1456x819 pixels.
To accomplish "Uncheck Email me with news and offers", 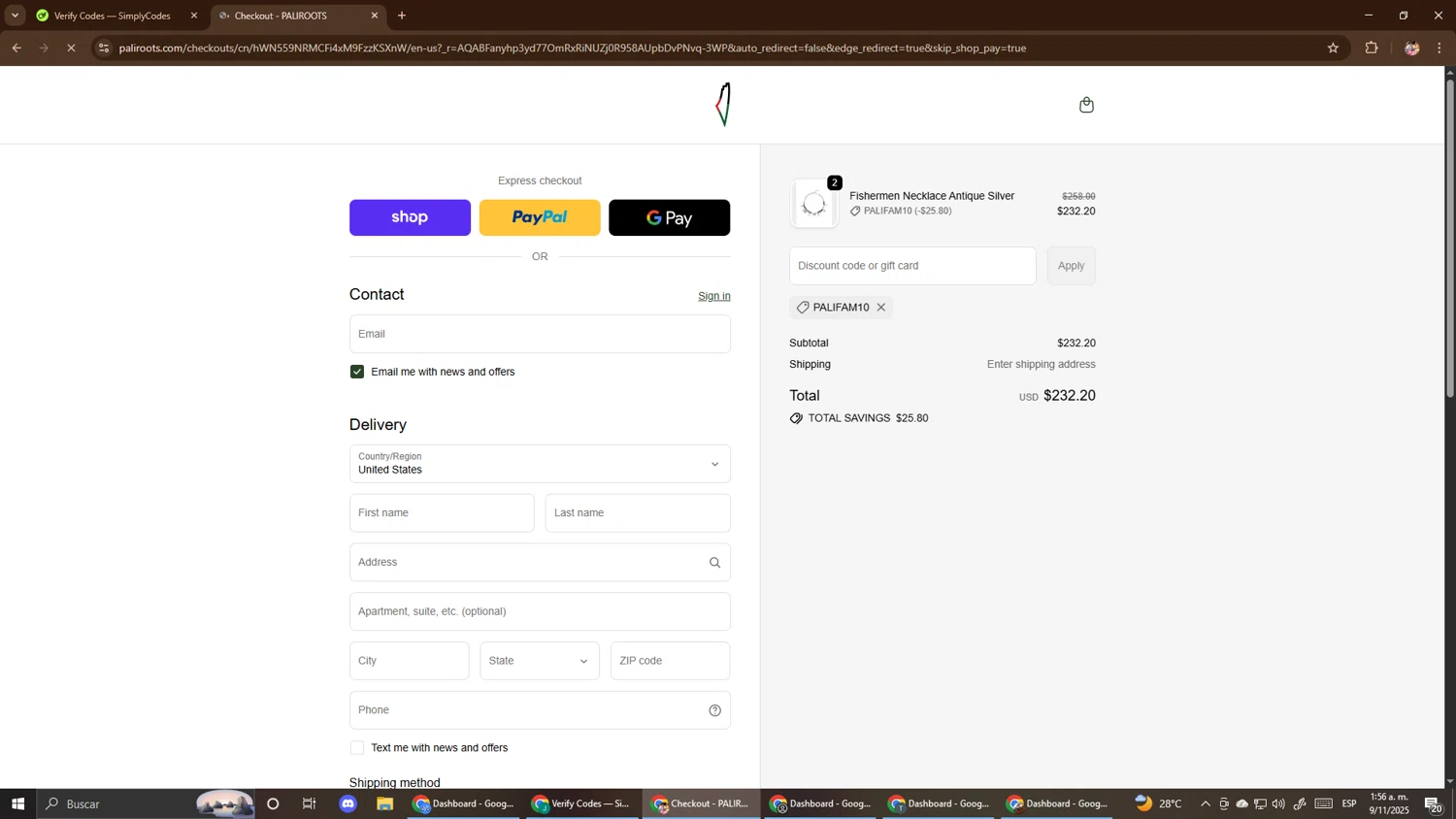I will point(357,372).
